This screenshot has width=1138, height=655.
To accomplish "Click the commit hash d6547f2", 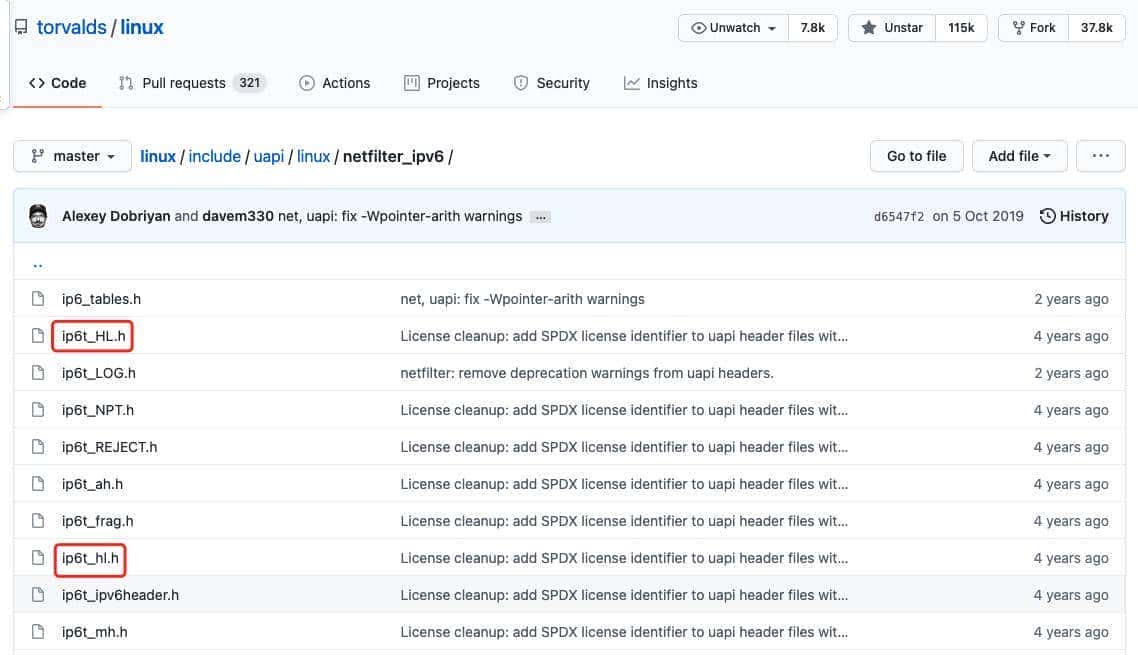I will (x=898, y=216).
